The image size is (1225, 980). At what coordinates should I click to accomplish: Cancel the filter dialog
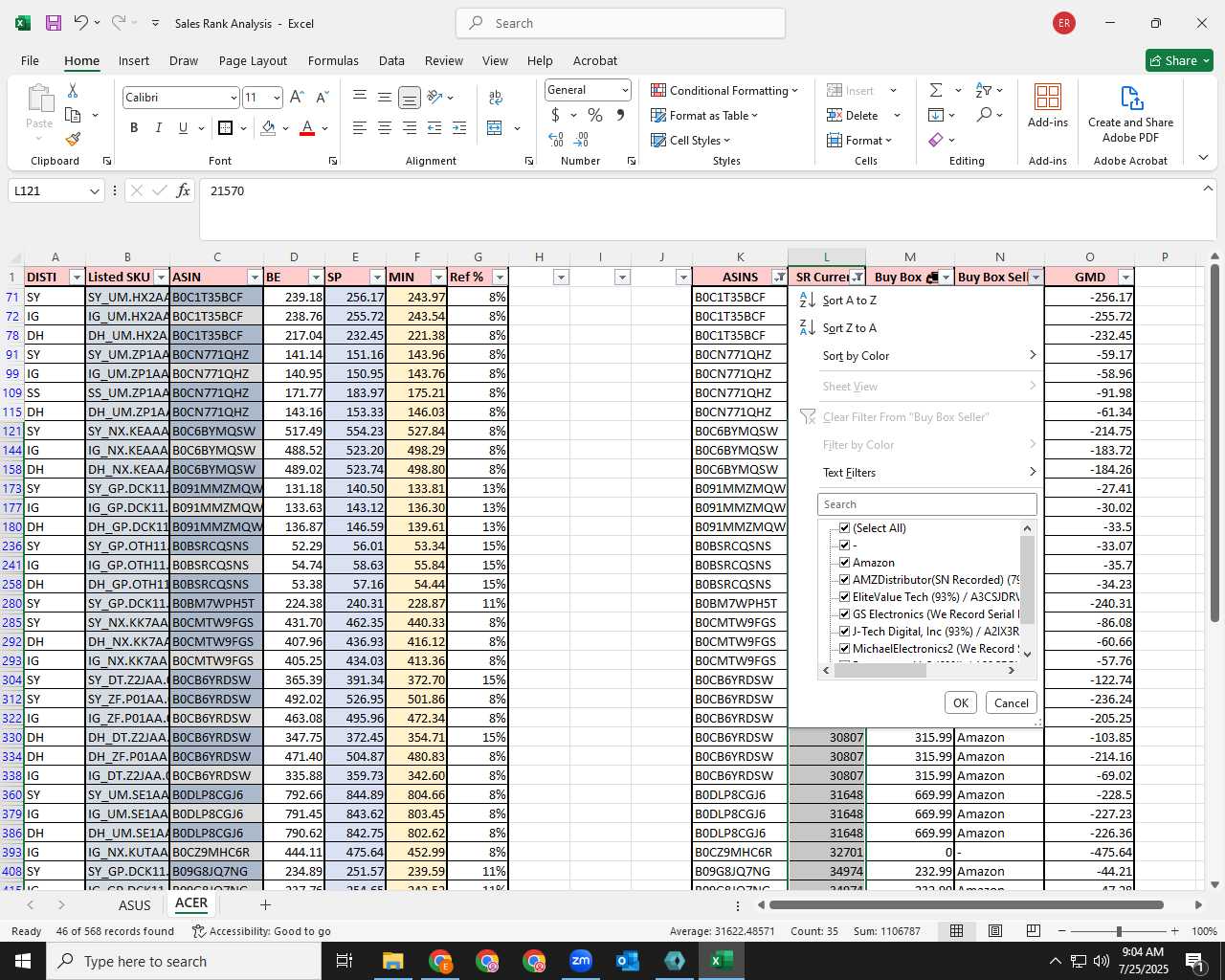[x=1011, y=702]
